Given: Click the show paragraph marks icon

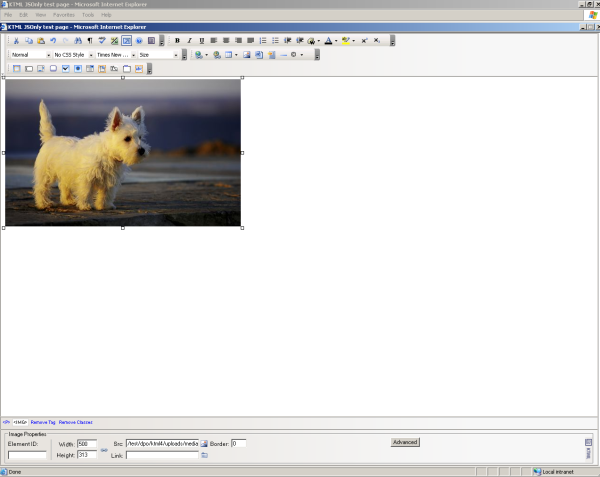Looking at the screenshot, I should (x=90, y=41).
